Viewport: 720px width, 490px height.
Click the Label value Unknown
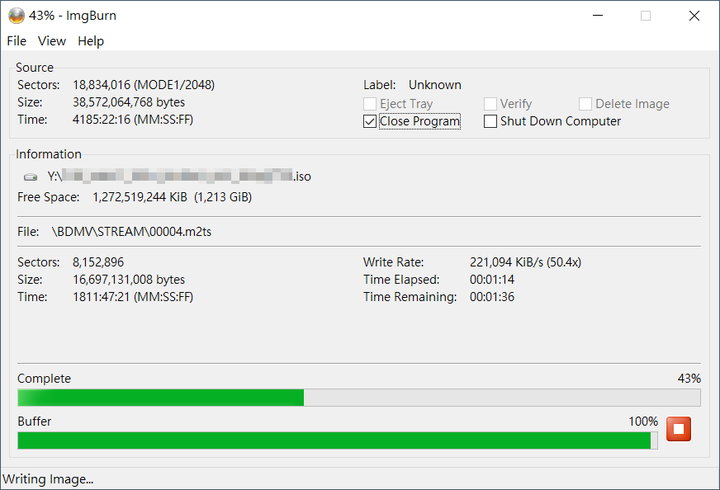coord(435,85)
